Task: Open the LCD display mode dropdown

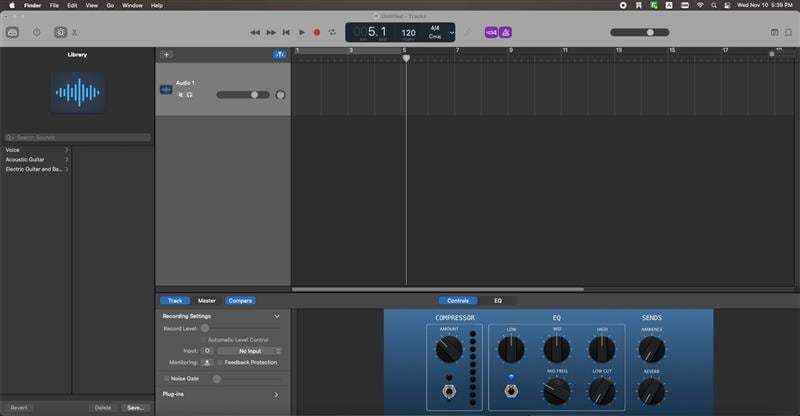Action: [452, 33]
